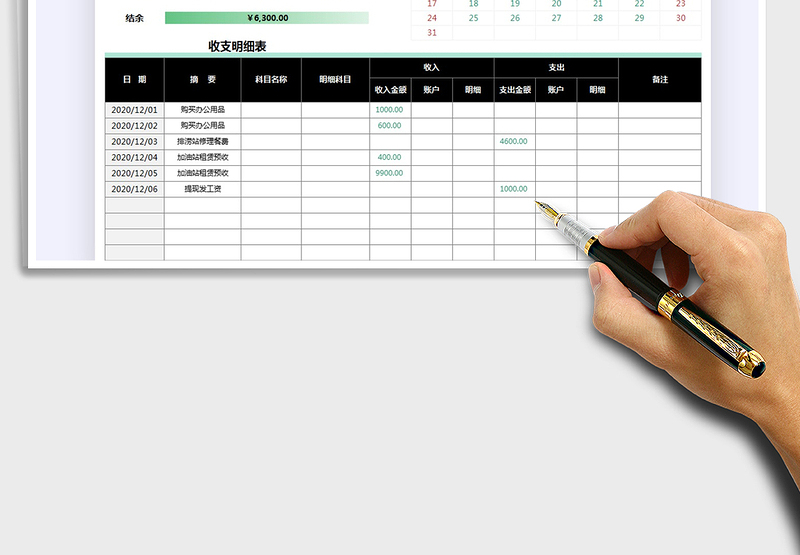Click the 排涝站修理餐费 summary cell
800x555 pixels.
(x=202, y=142)
